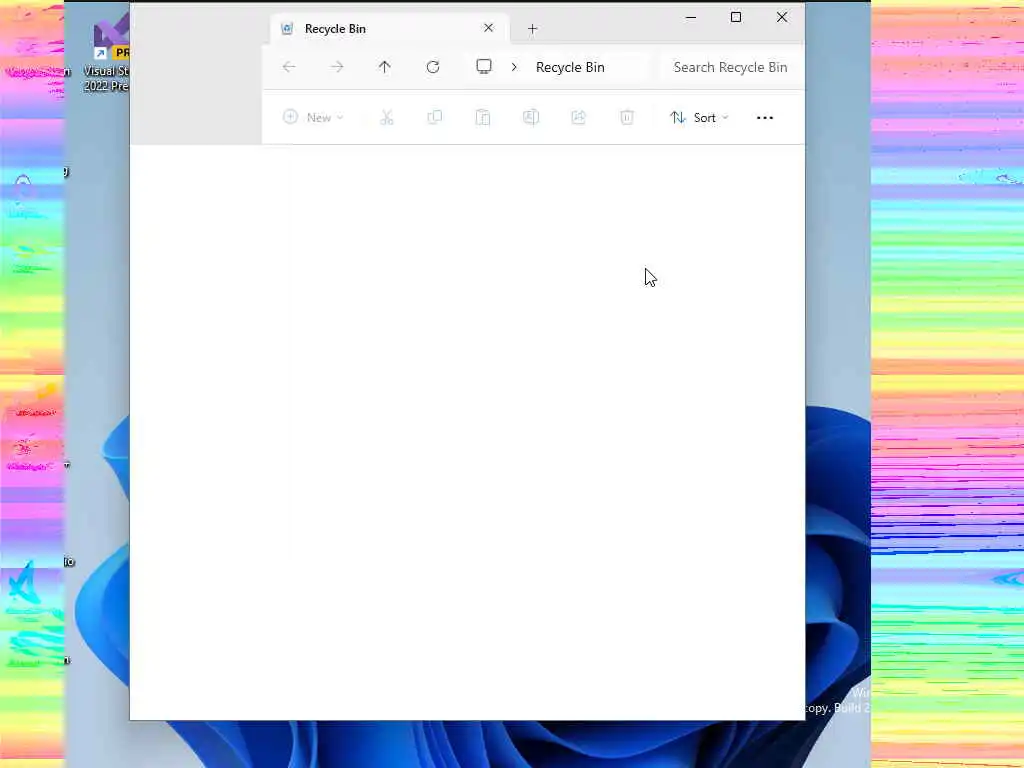Click the This PC monitor icon in address bar
This screenshot has height=768, width=1024.
tap(484, 67)
